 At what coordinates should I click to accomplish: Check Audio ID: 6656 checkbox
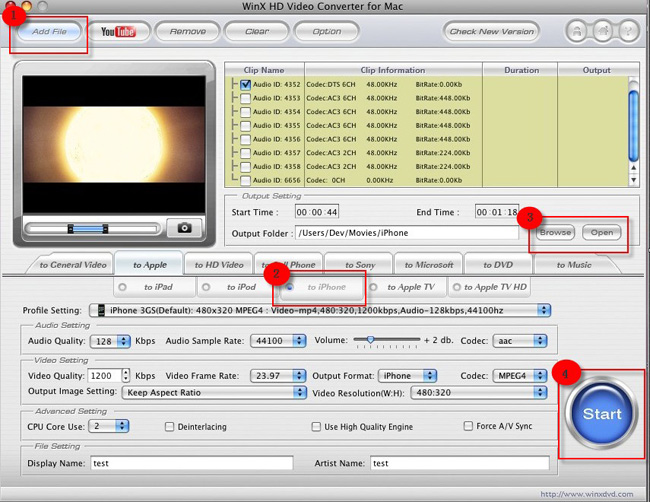coord(245,180)
